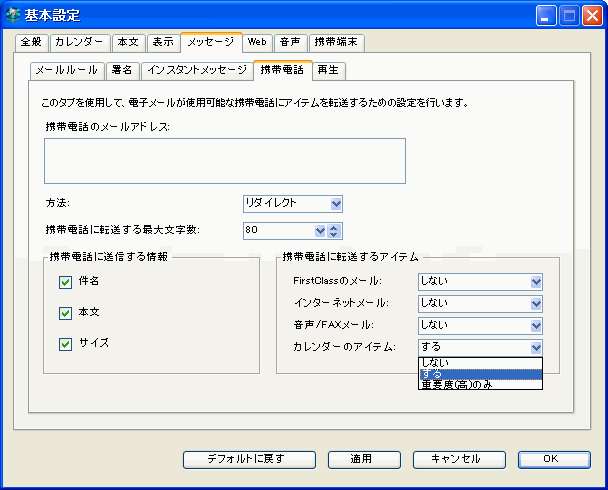The image size is (608, 490).
Task: Toggle the サイズ checkbox
Action: [x=66, y=343]
